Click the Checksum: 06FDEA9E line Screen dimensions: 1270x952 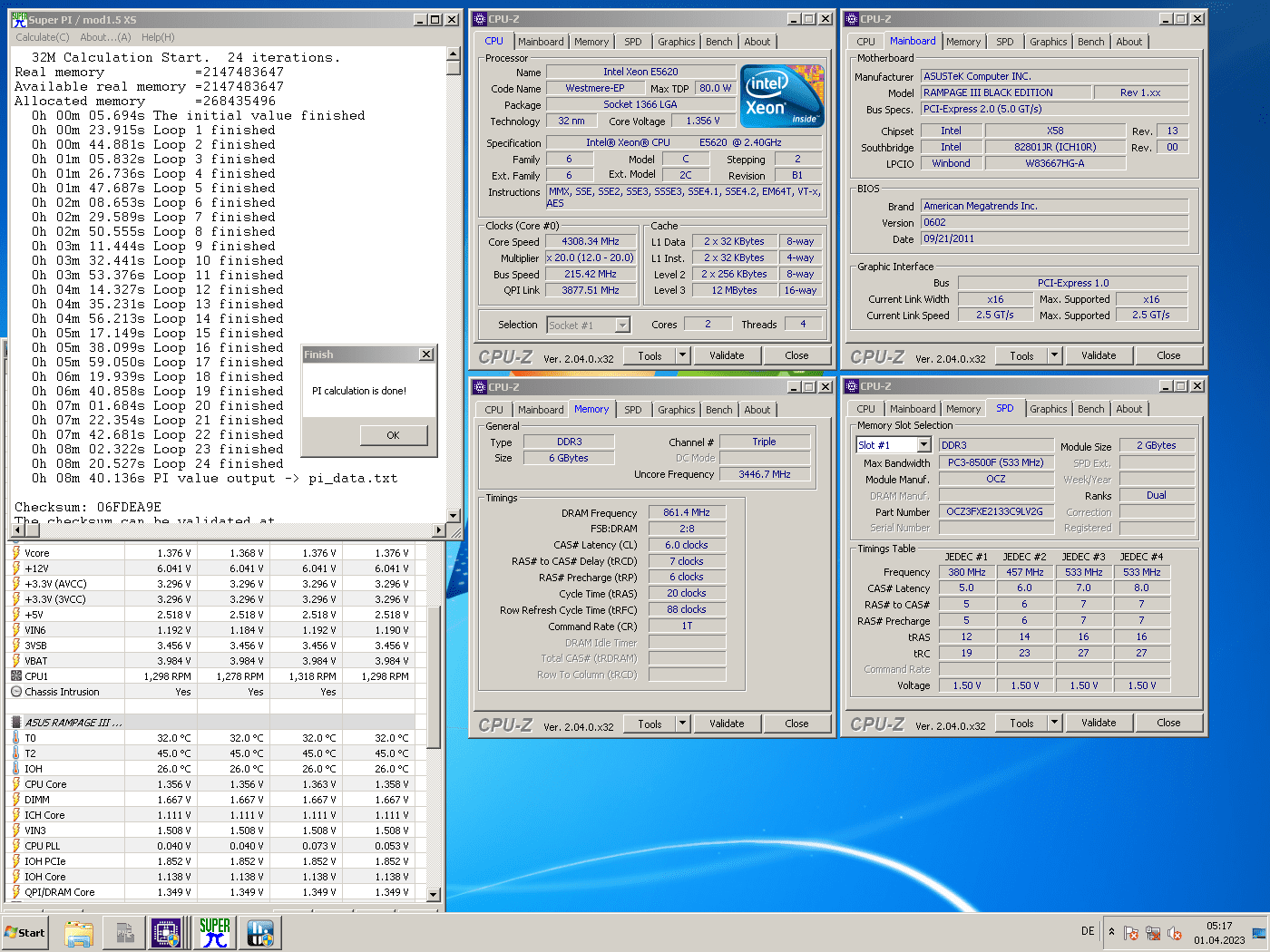coord(88,507)
